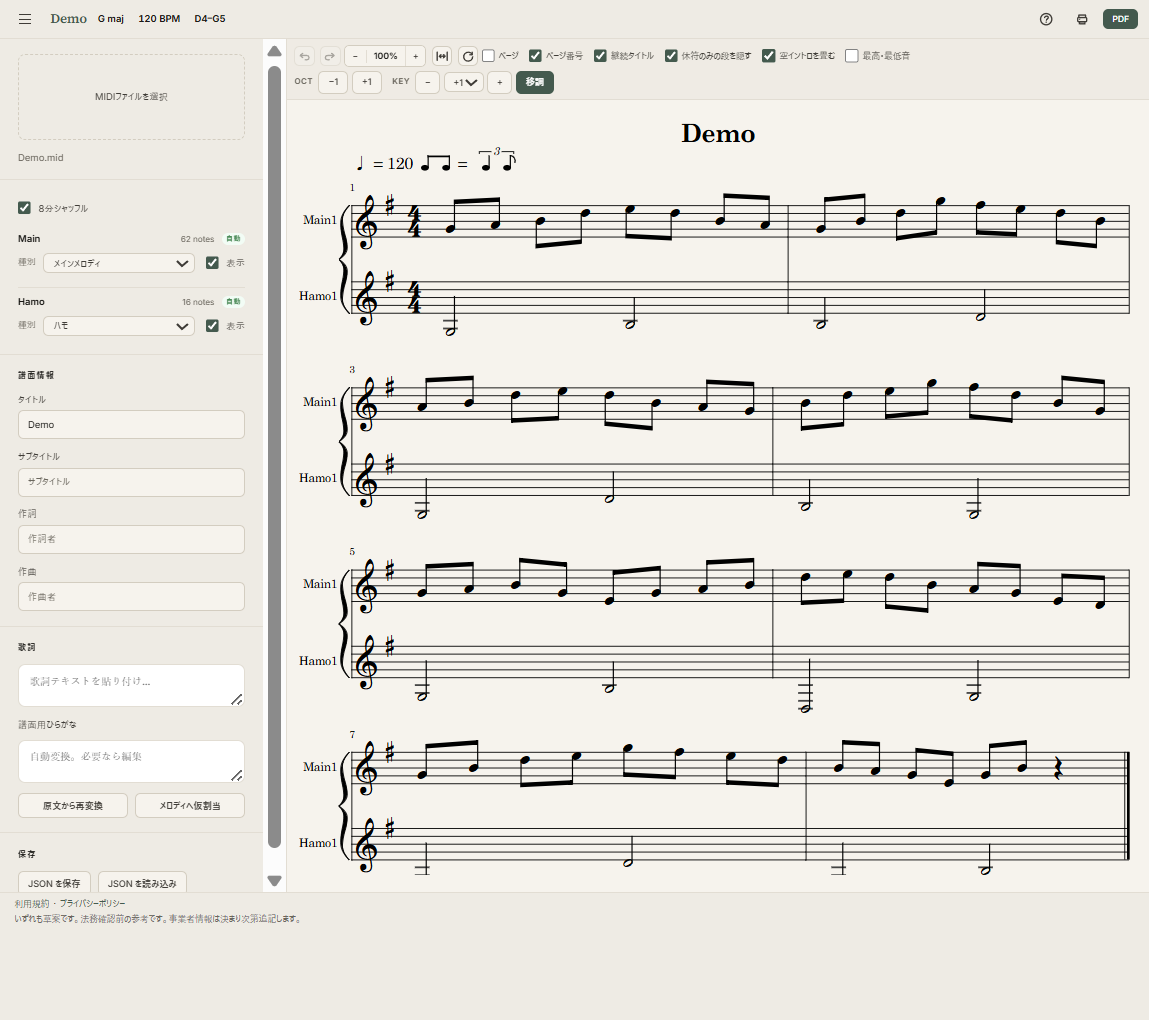
Task: Open the hamburger menu
Action: (x=25, y=19)
